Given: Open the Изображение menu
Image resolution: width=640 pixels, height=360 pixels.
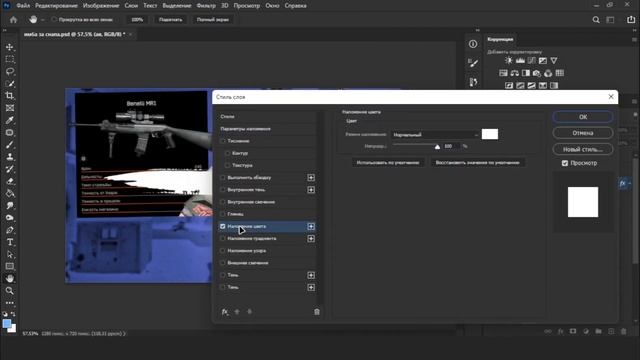Looking at the screenshot, I should click(101, 6).
